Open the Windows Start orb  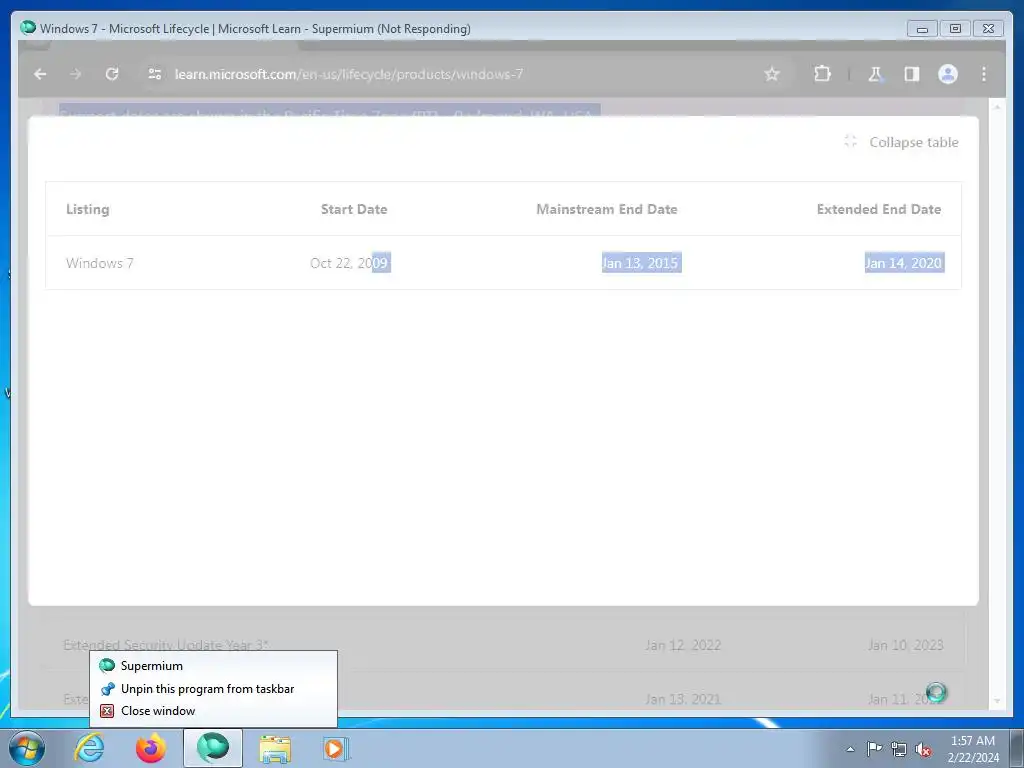pyautogui.click(x=27, y=748)
